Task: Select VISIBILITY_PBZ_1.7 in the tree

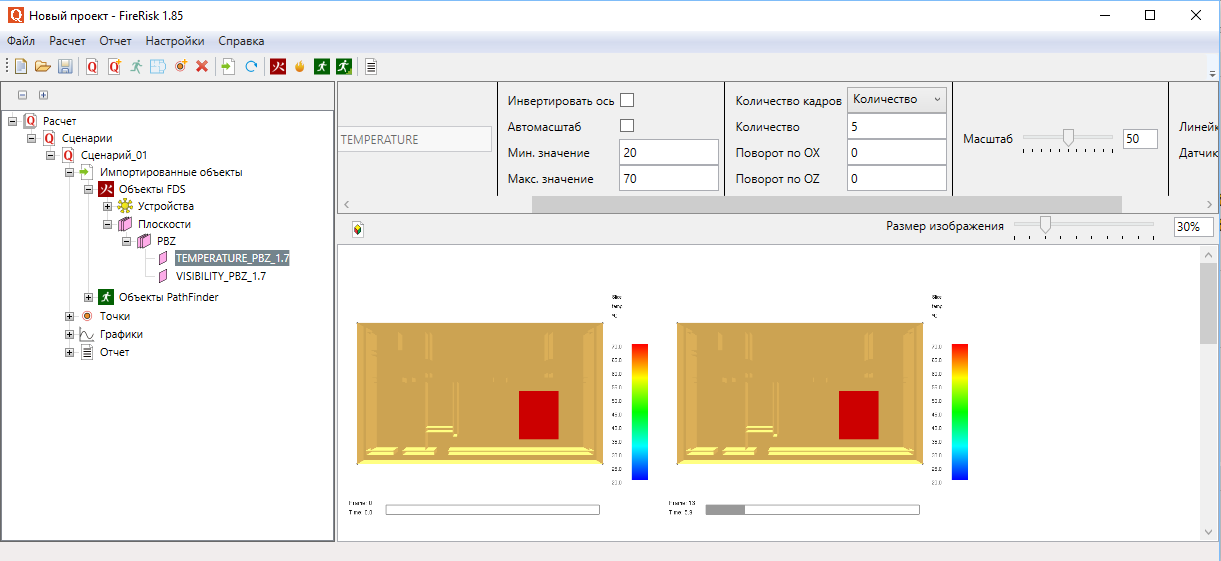Action: pyautogui.click(x=220, y=276)
